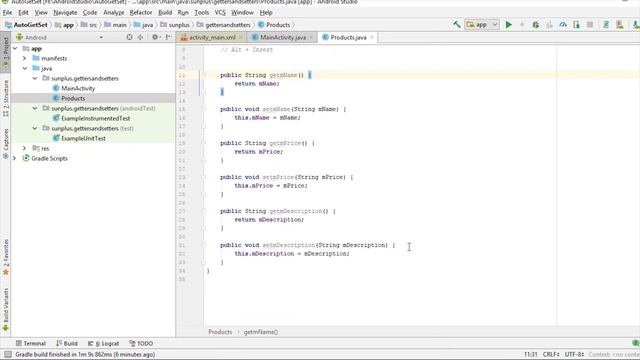The width and height of the screenshot is (640, 360).
Task: Click Run with Coverage icon
Action: tap(549, 25)
